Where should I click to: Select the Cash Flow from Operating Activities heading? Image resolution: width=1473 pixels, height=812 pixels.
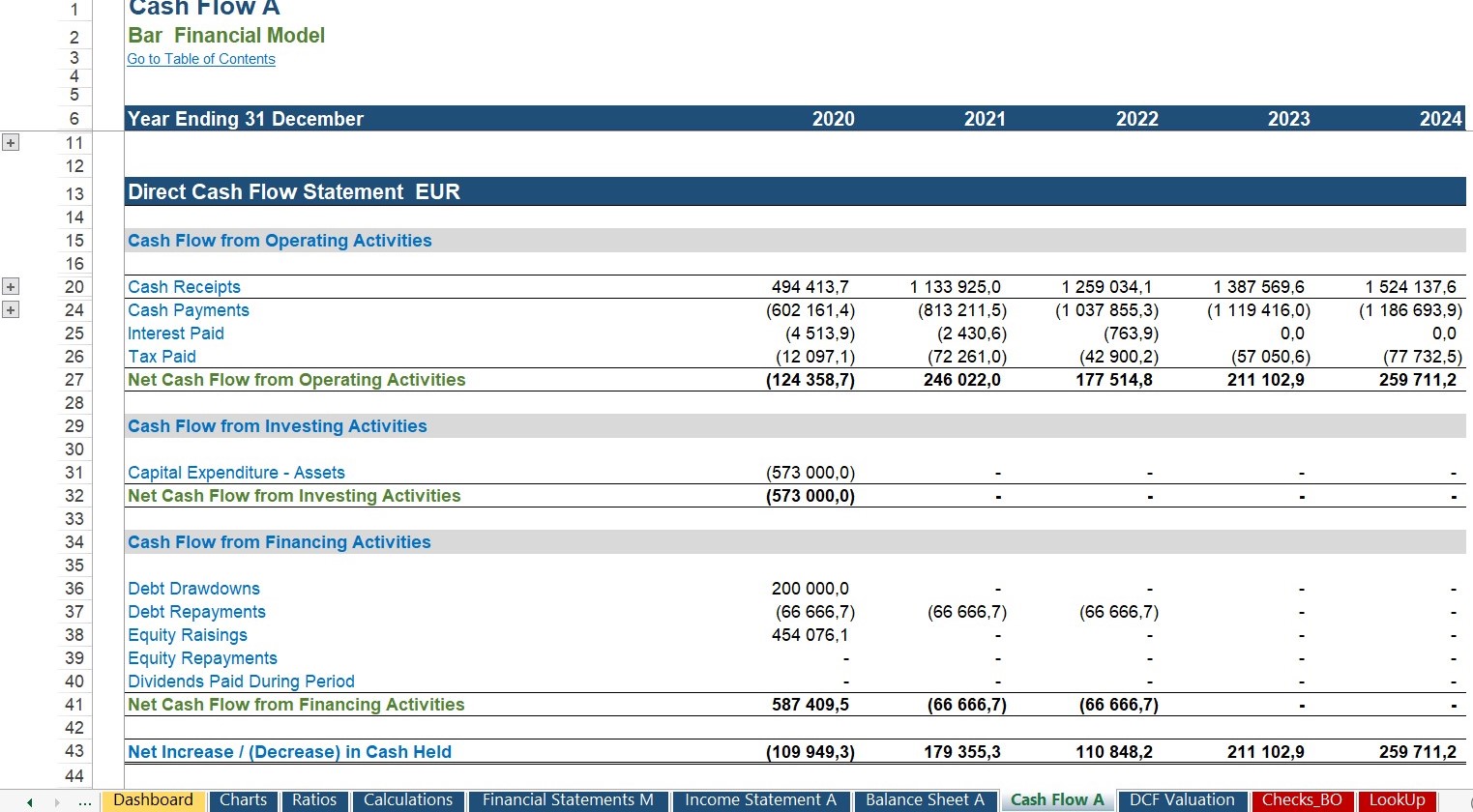[280, 241]
